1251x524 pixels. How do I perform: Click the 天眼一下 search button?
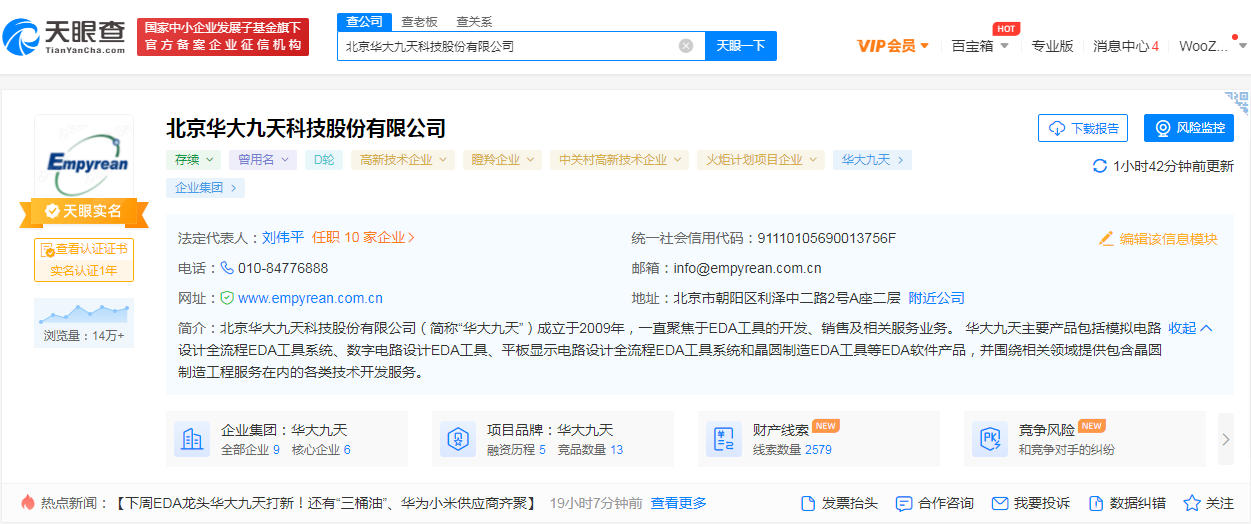(741, 46)
